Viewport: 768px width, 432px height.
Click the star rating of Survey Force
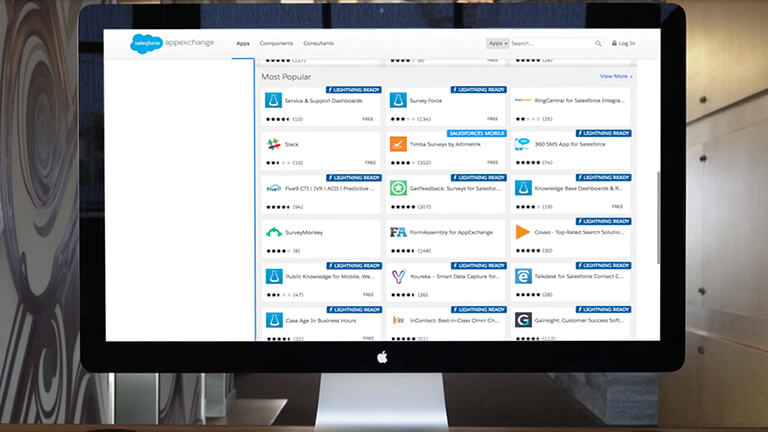coord(403,119)
